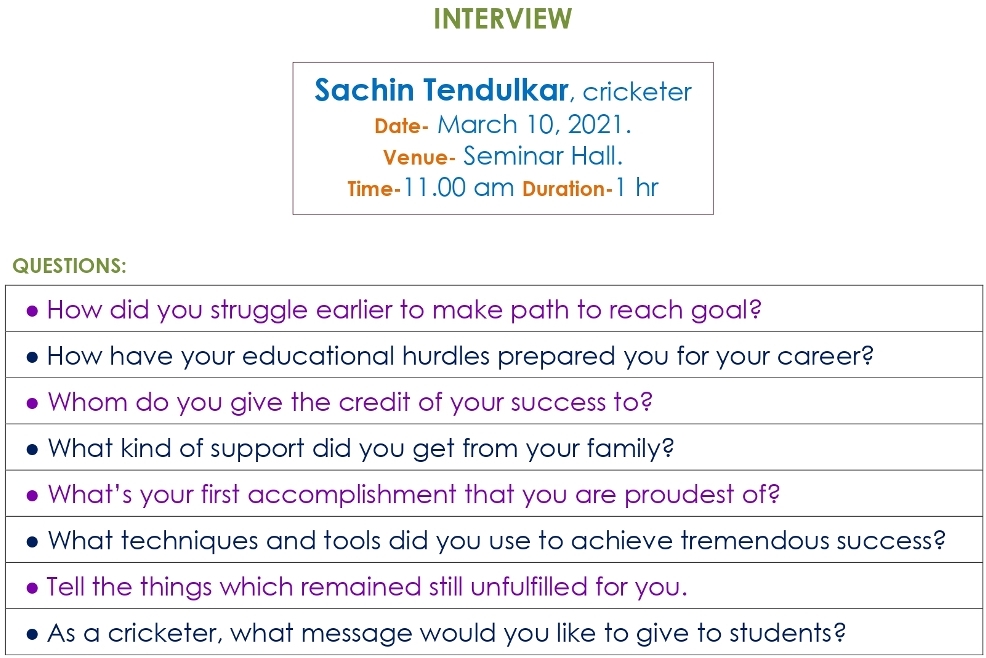Click the INTERVIEW heading at the top

[x=503, y=19]
